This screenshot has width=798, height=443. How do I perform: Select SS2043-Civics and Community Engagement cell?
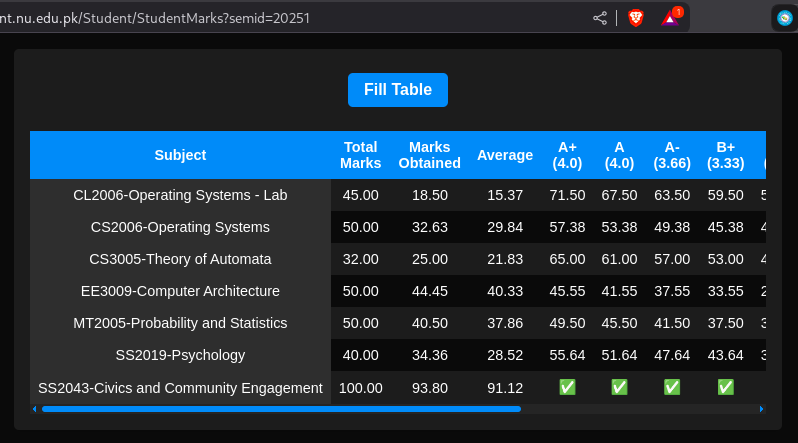180,388
